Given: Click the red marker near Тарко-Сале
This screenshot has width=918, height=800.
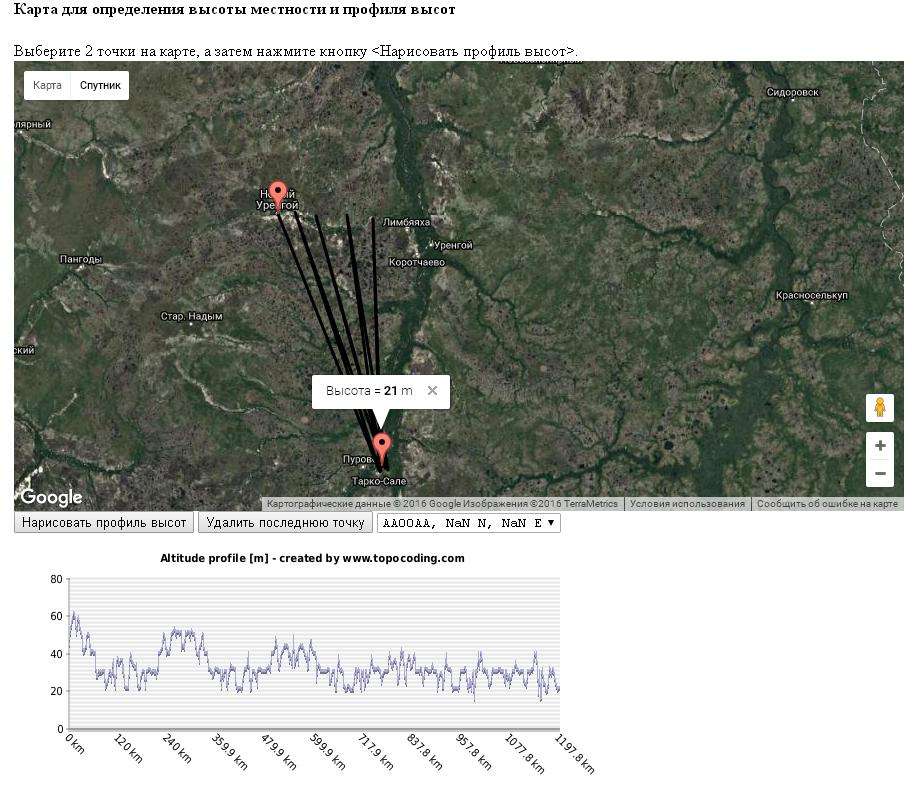Looking at the screenshot, I should coord(381,446).
